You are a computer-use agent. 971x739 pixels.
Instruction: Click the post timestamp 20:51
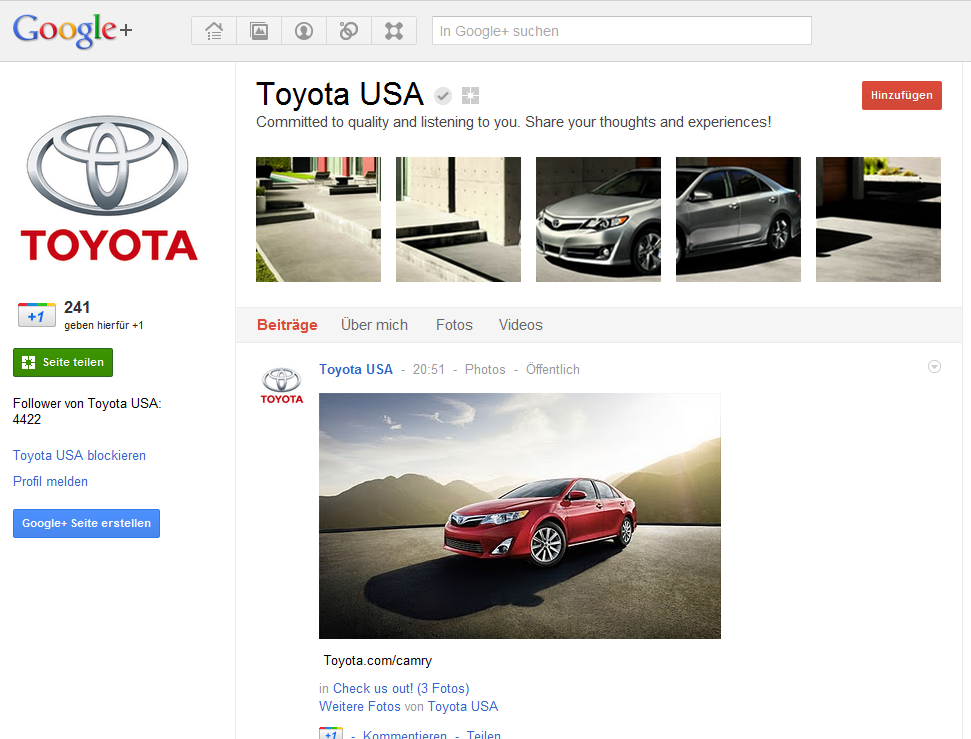(x=429, y=369)
